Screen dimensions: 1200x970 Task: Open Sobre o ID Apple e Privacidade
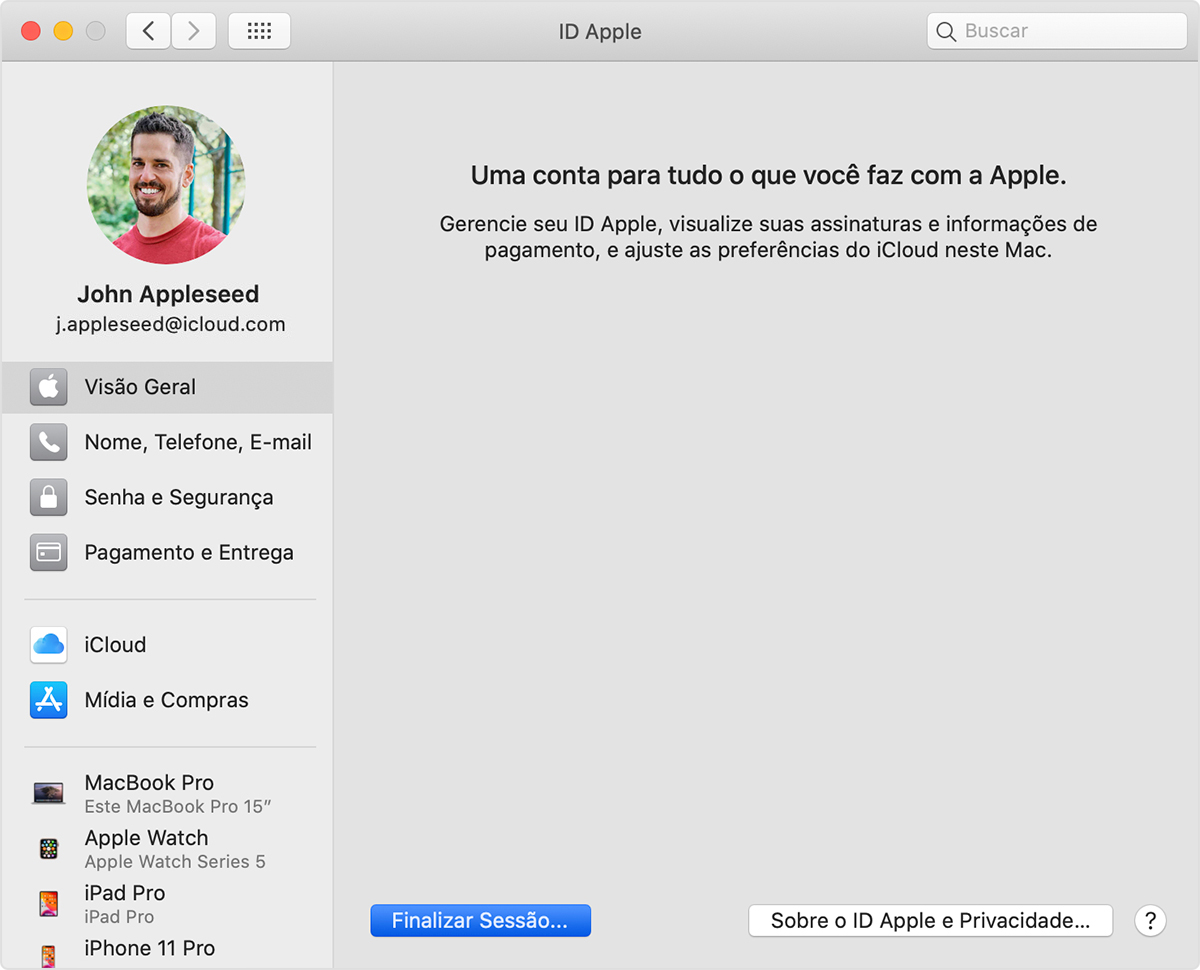[930, 921]
